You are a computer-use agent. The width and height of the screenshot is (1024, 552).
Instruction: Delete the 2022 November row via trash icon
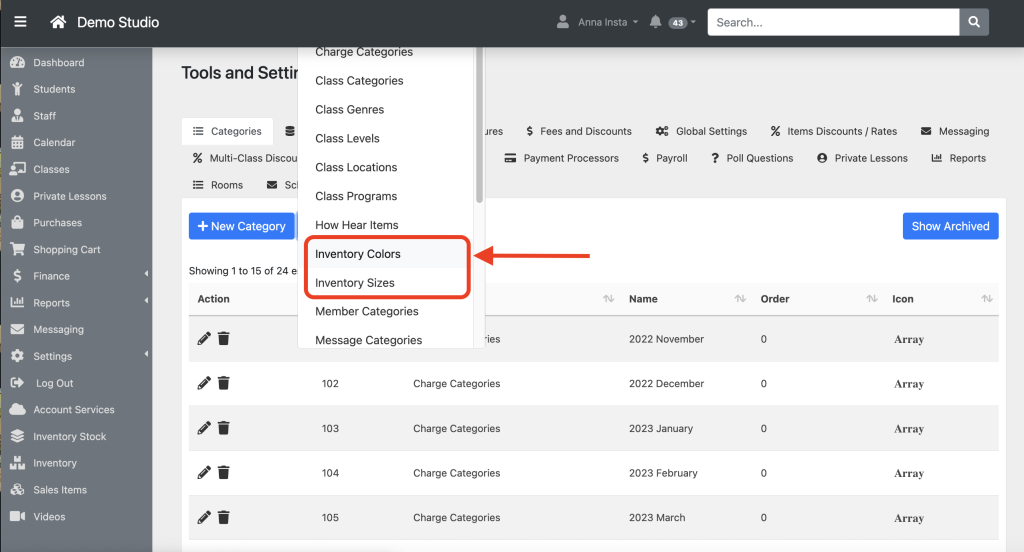[x=223, y=338]
